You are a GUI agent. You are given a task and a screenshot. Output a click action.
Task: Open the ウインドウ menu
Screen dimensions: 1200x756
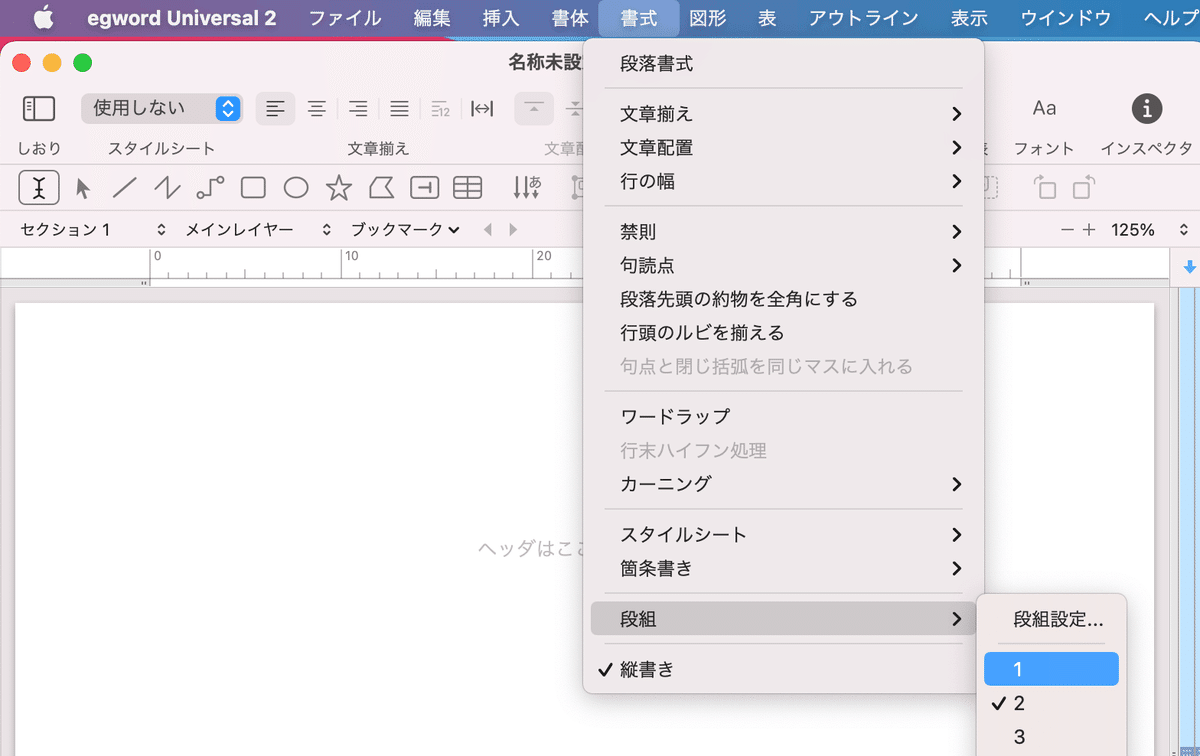1065,18
